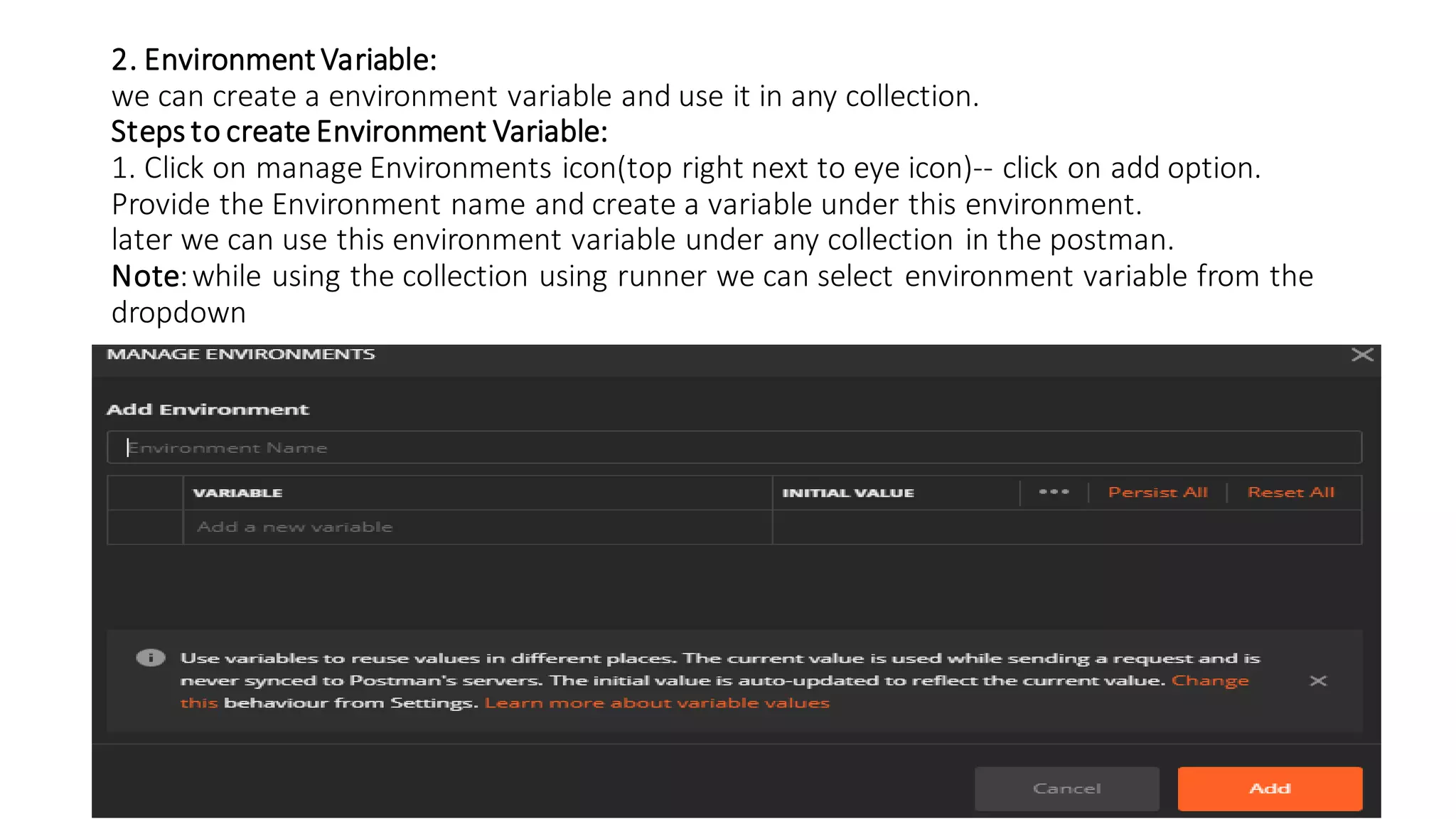
Task: Click the '2. Environment Variable:' slide heading
Action: pyautogui.click(x=274, y=60)
